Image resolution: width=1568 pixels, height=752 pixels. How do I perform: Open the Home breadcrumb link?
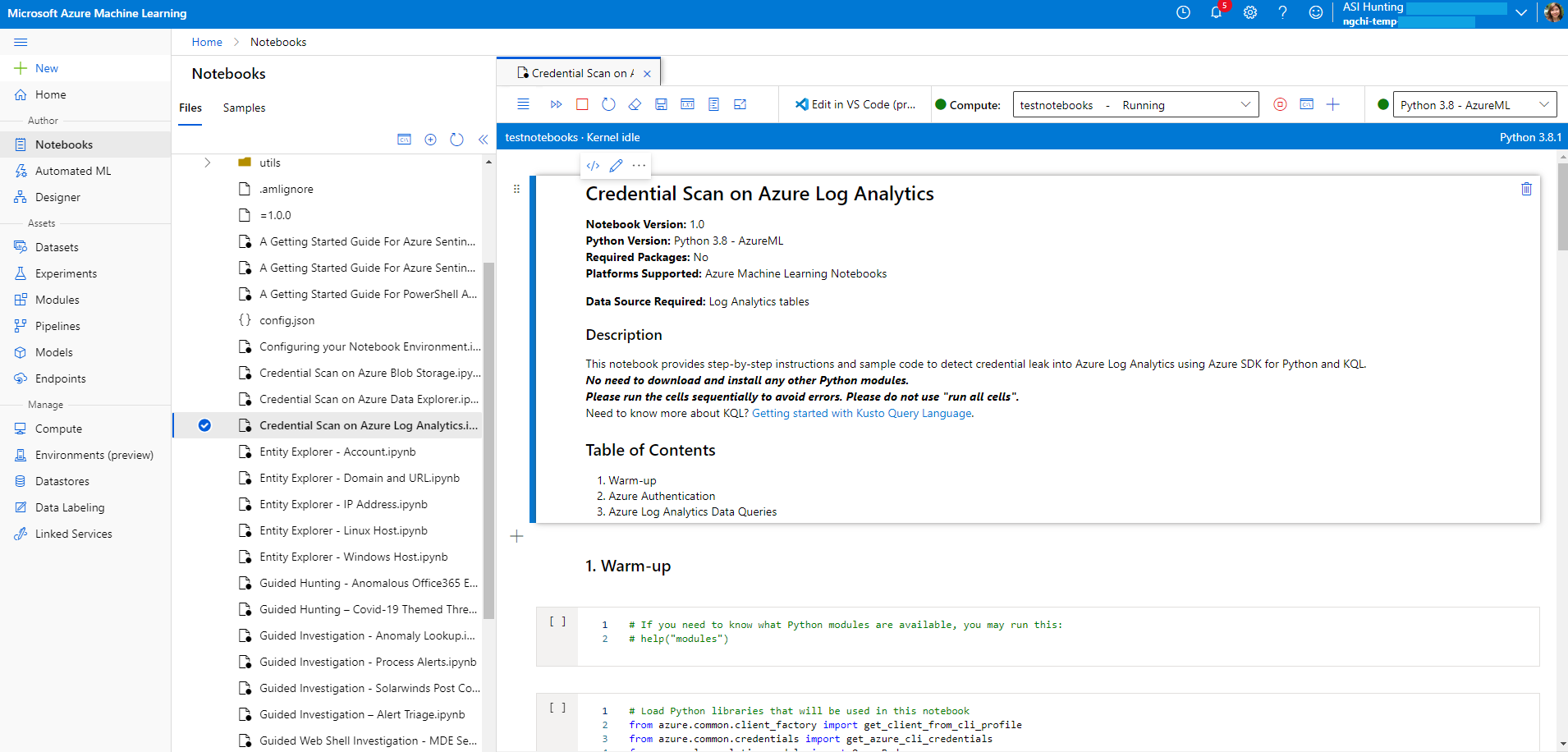pos(207,42)
